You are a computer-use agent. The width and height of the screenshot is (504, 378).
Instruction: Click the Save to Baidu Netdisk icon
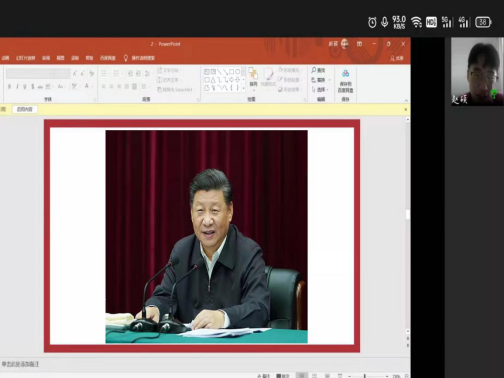(x=345, y=81)
